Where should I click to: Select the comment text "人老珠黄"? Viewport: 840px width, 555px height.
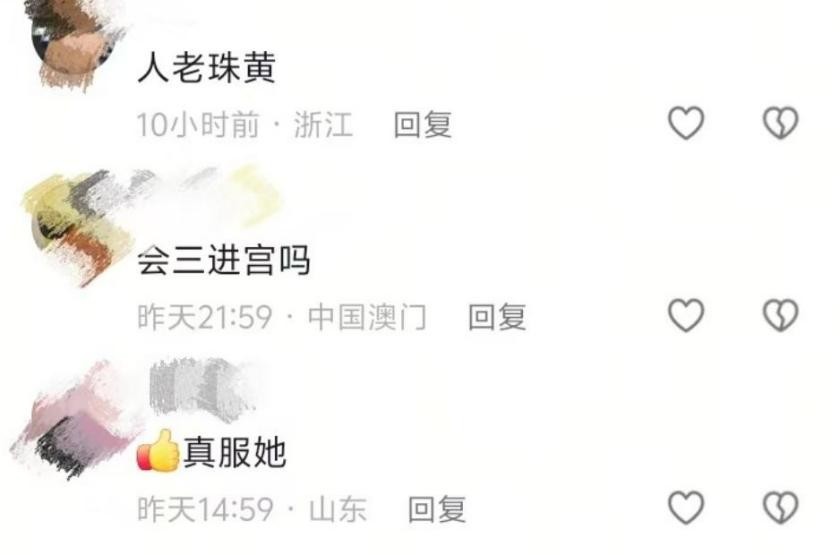pyautogui.click(x=207, y=68)
